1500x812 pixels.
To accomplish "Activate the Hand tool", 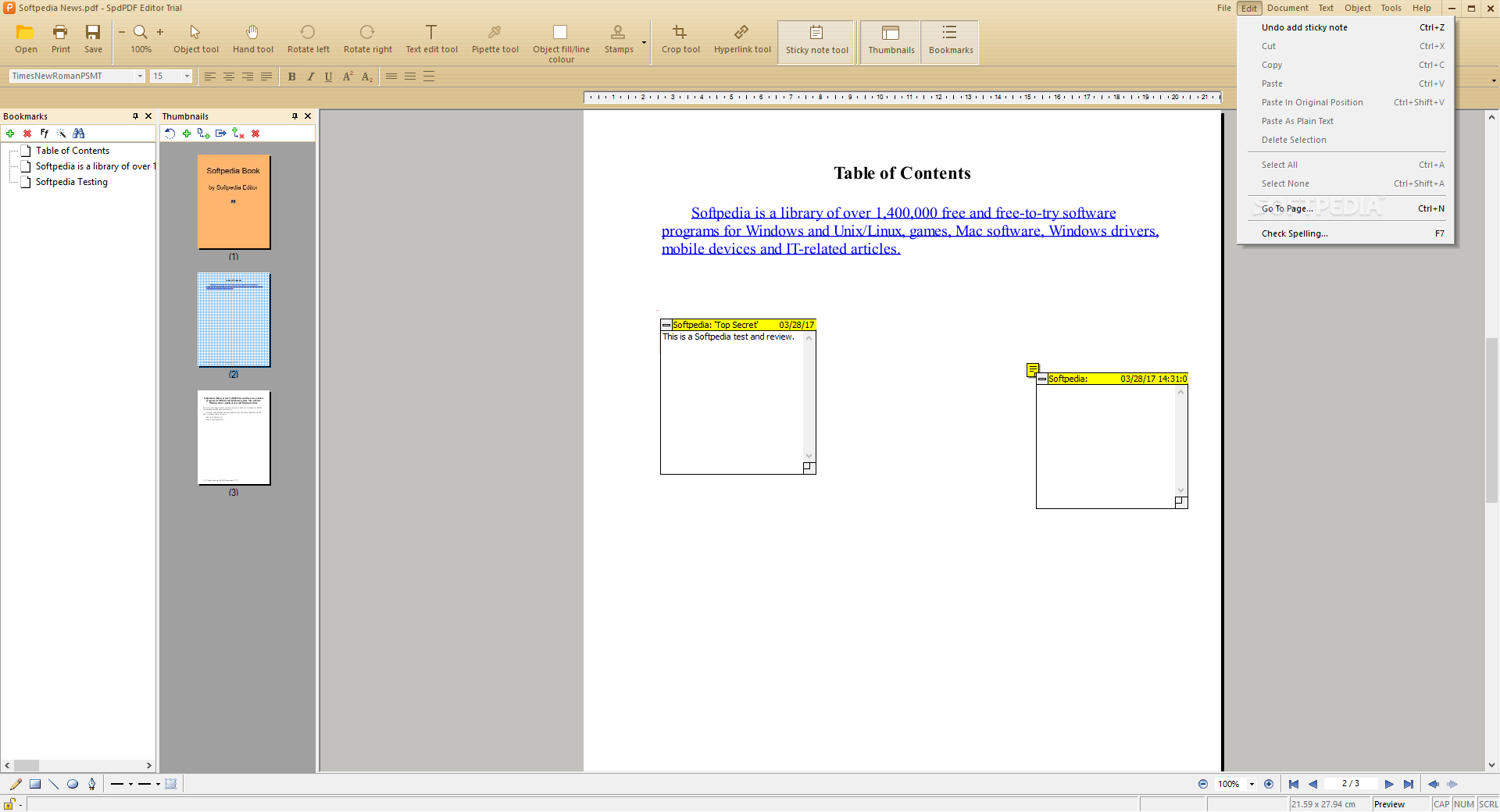I will pyautogui.click(x=253, y=39).
